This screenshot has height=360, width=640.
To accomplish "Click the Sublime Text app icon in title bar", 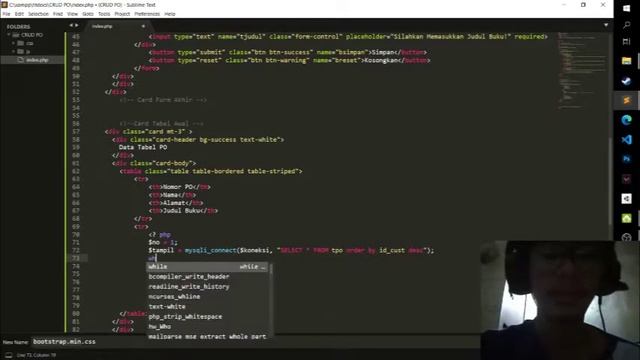I will [4, 5].
